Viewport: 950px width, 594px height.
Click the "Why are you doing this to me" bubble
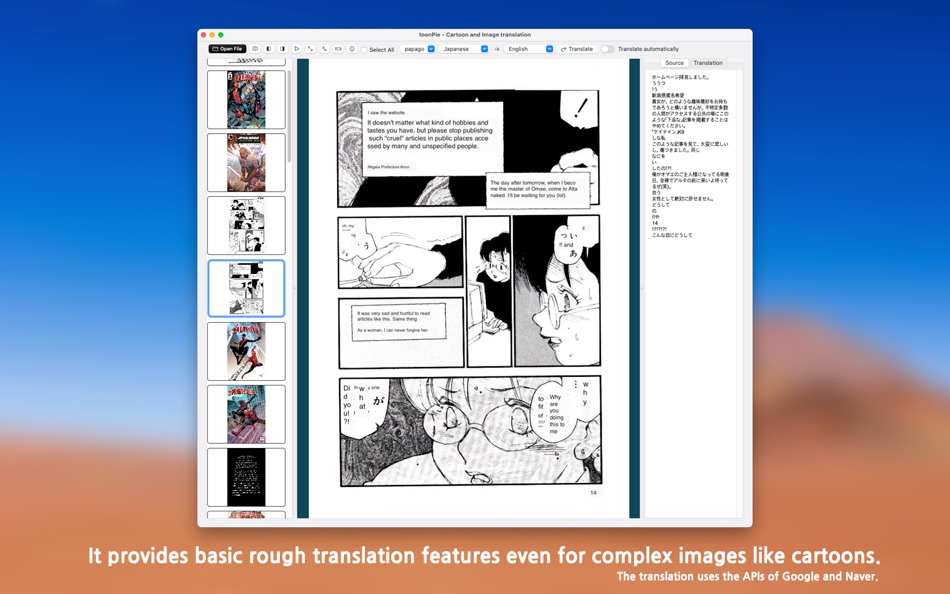(x=556, y=414)
